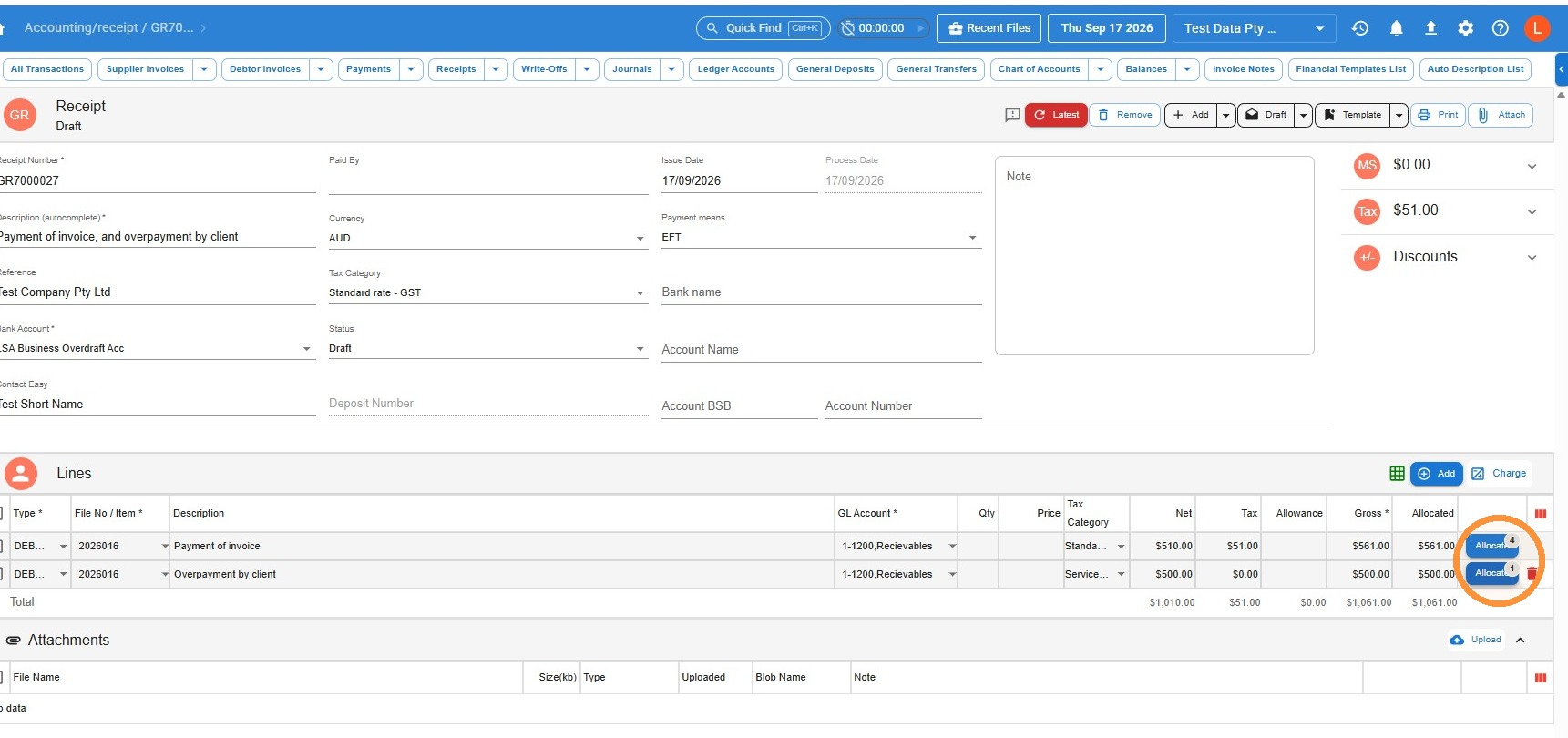Open the Tax Category dropdown
The image size is (1568, 738).
click(x=487, y=292)
